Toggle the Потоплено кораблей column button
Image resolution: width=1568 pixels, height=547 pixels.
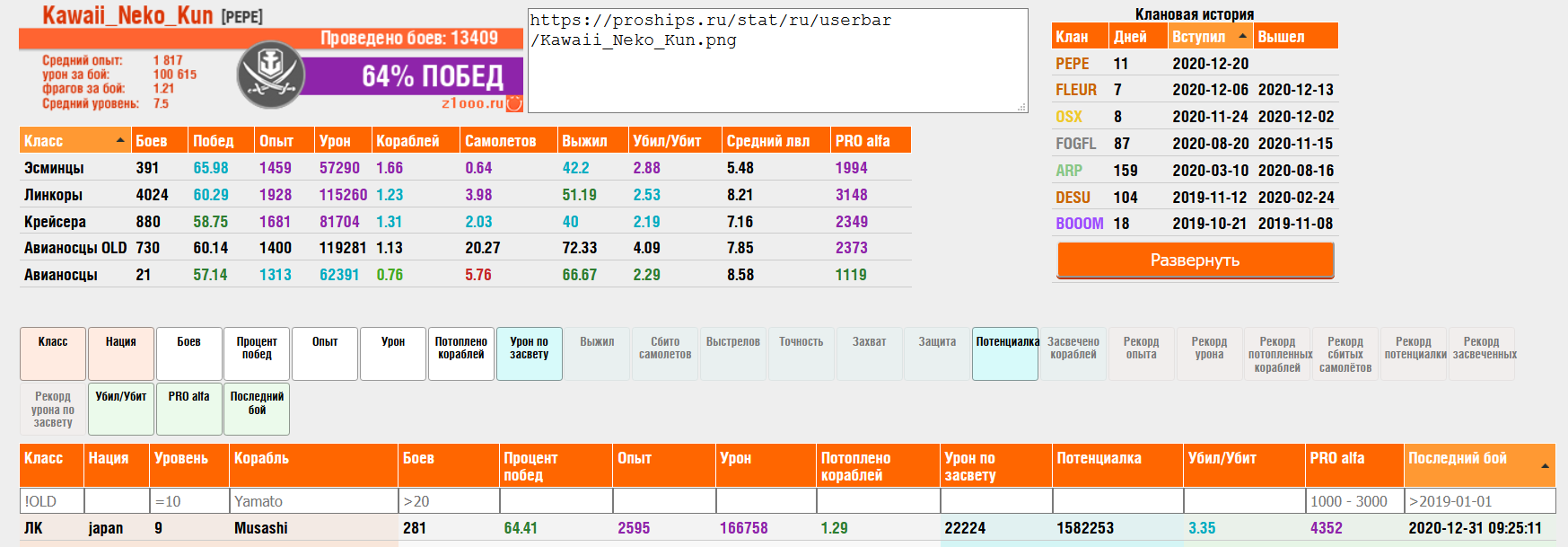(x=461, y=354)
